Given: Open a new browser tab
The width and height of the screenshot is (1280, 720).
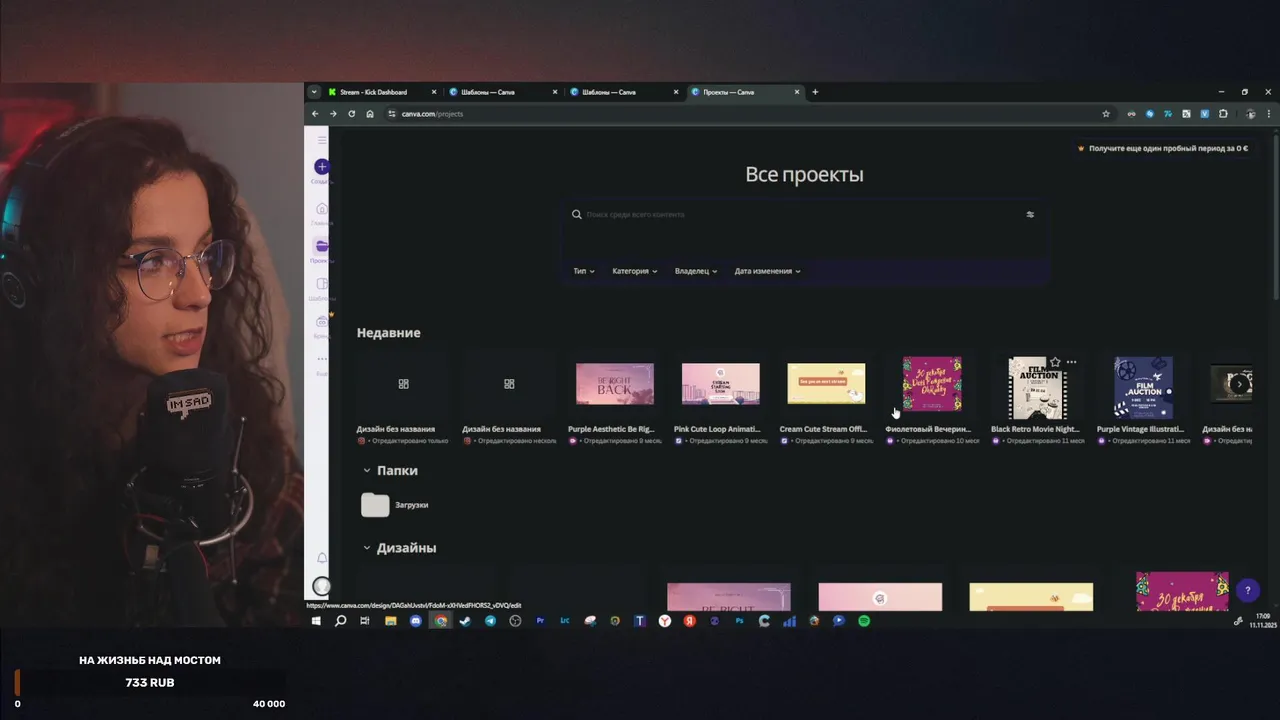Looking at the screenshot, I should coord(815,92).
